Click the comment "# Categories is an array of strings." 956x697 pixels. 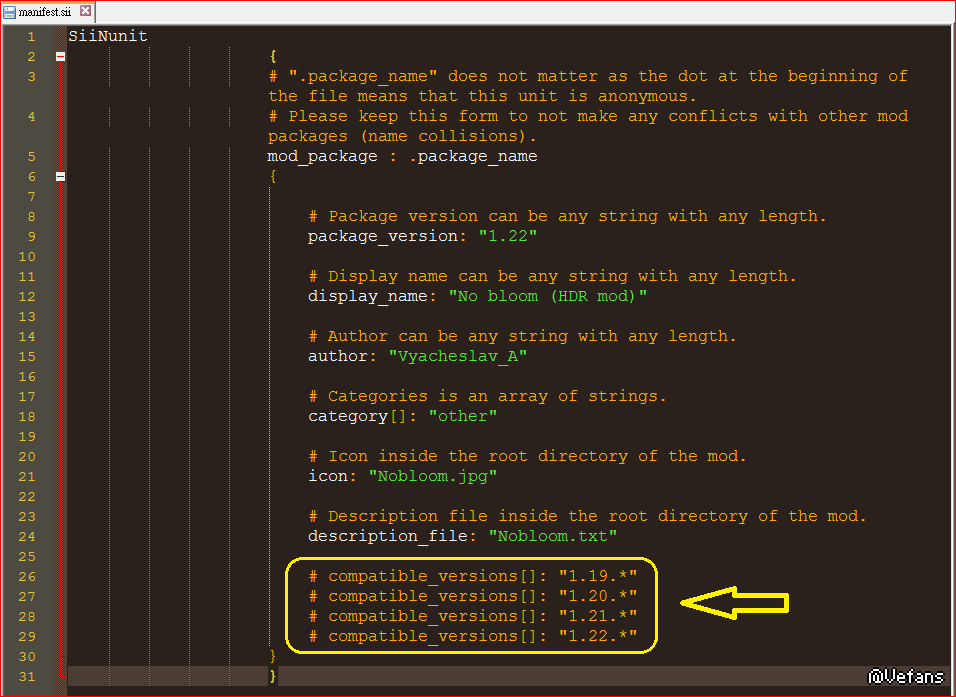click(x=488, y=396)
